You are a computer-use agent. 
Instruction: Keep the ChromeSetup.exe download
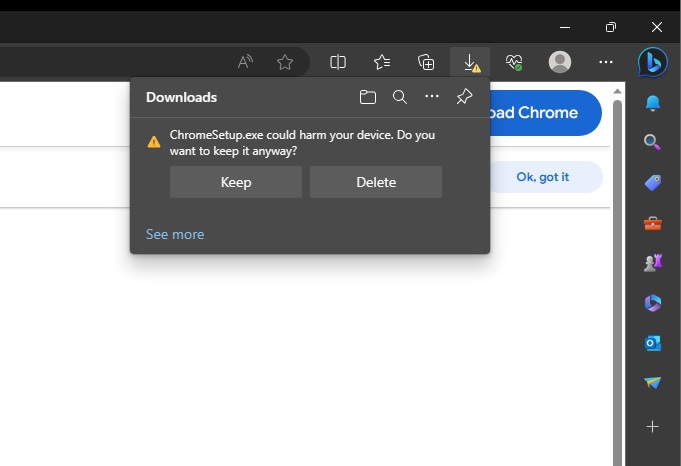click(x=236, y=182)
